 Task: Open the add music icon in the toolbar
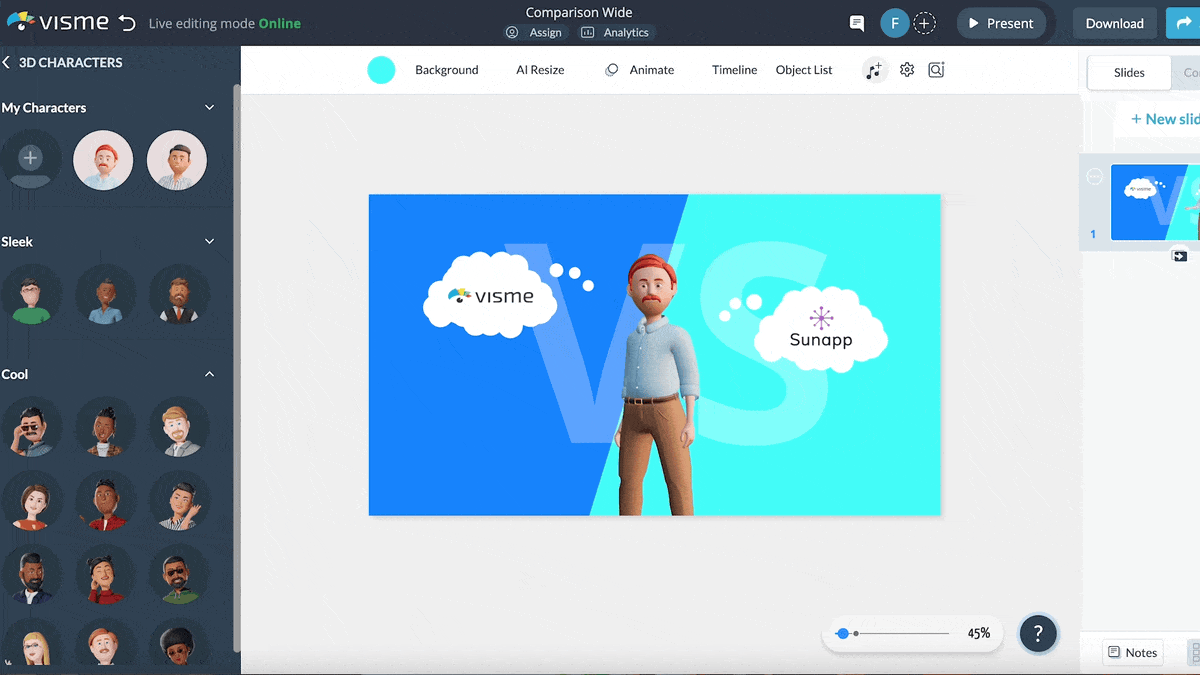coord(874,69)
